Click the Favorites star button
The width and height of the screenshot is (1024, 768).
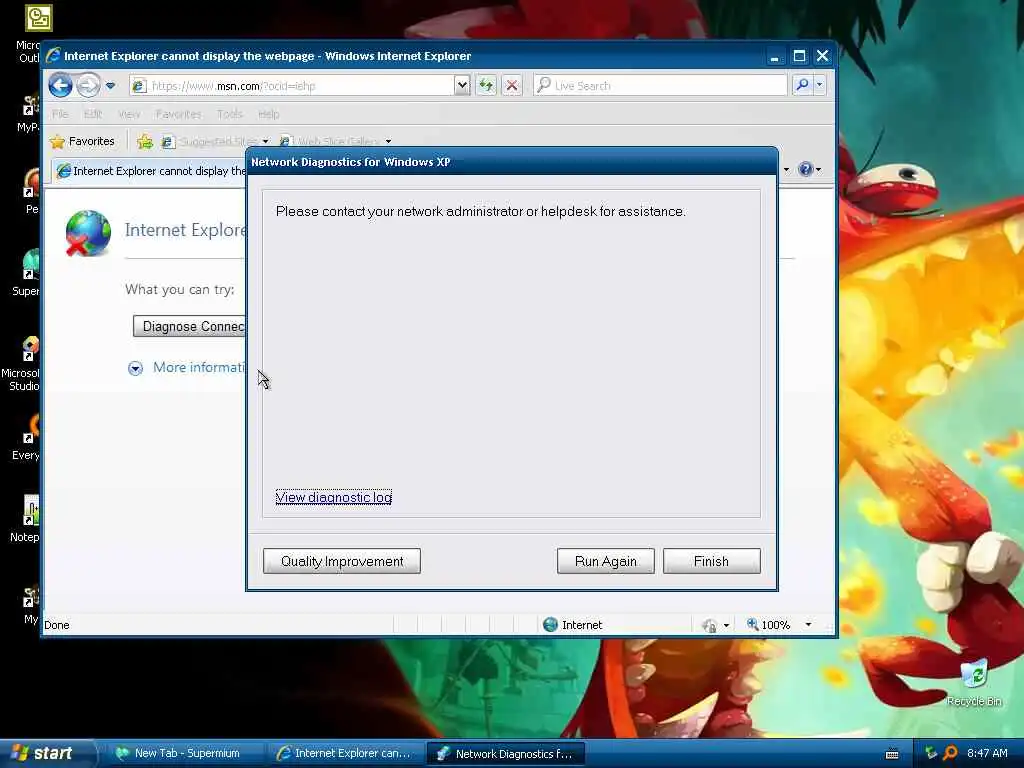[x=83, y=141]
